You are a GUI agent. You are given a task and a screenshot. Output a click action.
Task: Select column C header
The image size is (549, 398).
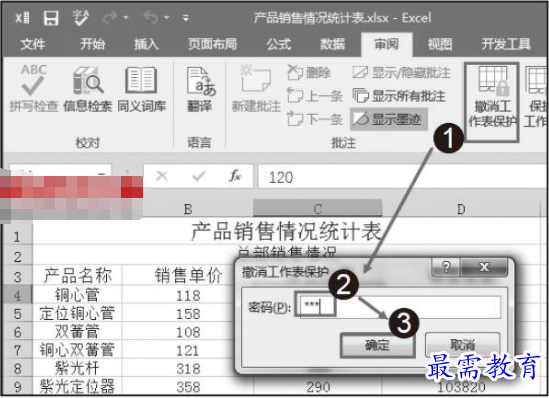tap(317, 209)
